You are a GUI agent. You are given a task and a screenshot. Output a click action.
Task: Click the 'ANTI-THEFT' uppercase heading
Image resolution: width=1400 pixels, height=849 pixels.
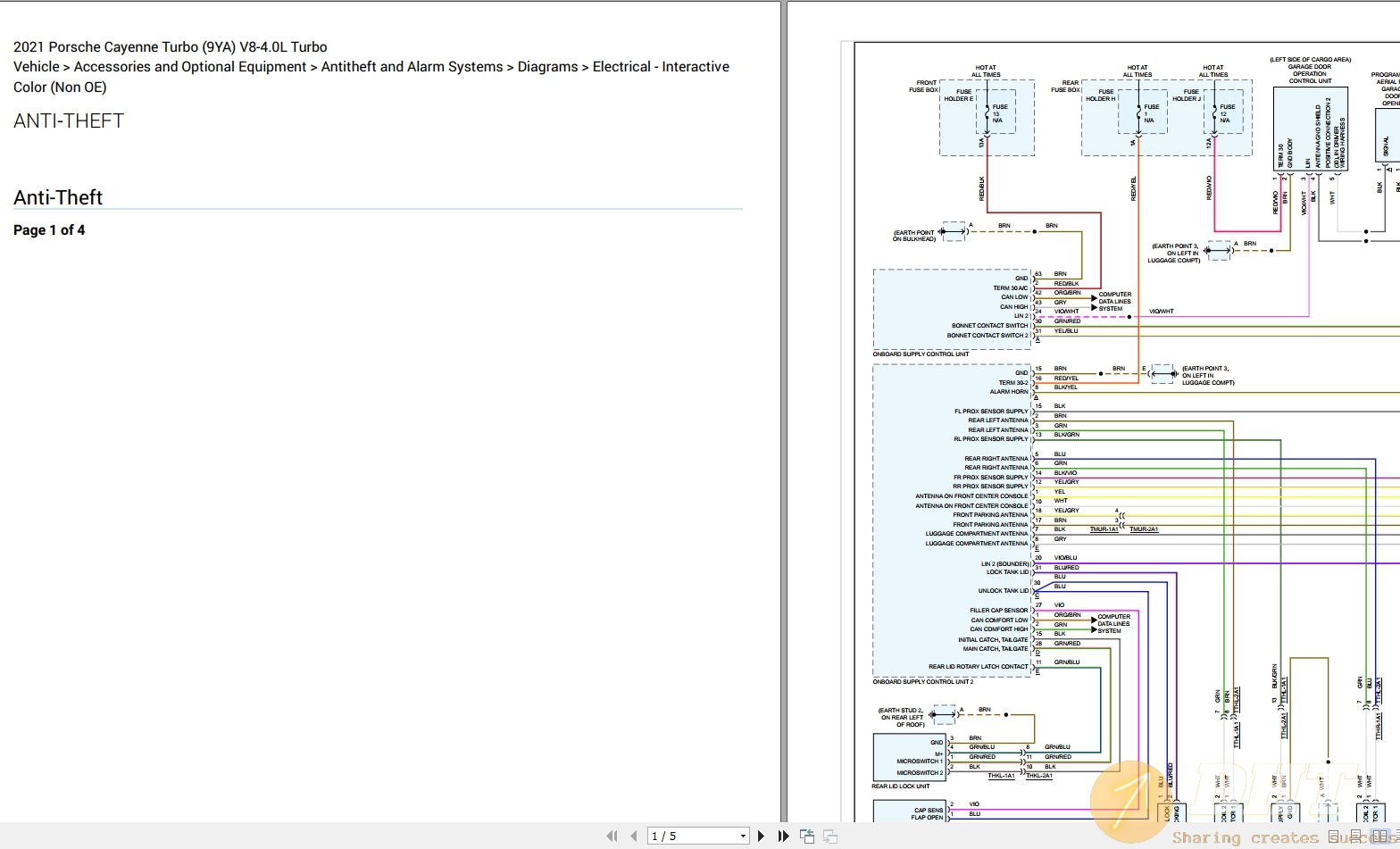(69, 121)
